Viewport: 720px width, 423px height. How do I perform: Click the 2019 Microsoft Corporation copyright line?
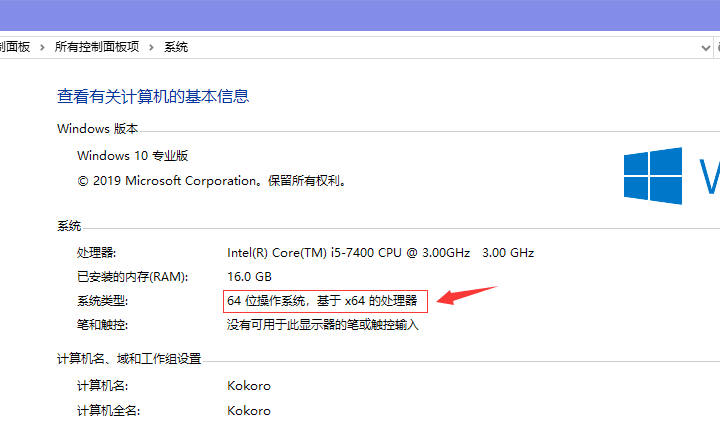point(211,181)
